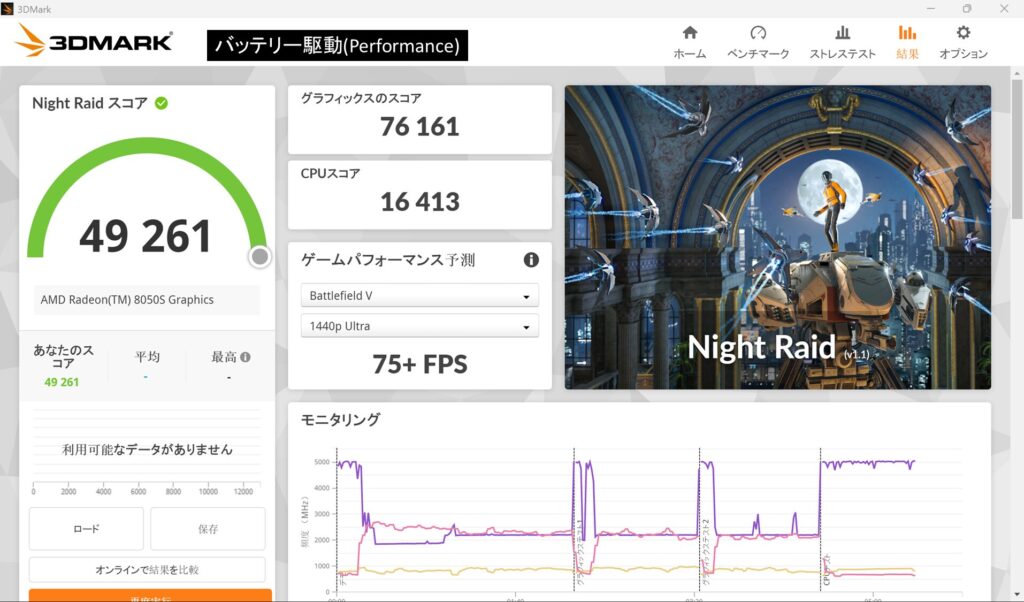Click the 3DMark app icon in the title bar

(7, 9)
